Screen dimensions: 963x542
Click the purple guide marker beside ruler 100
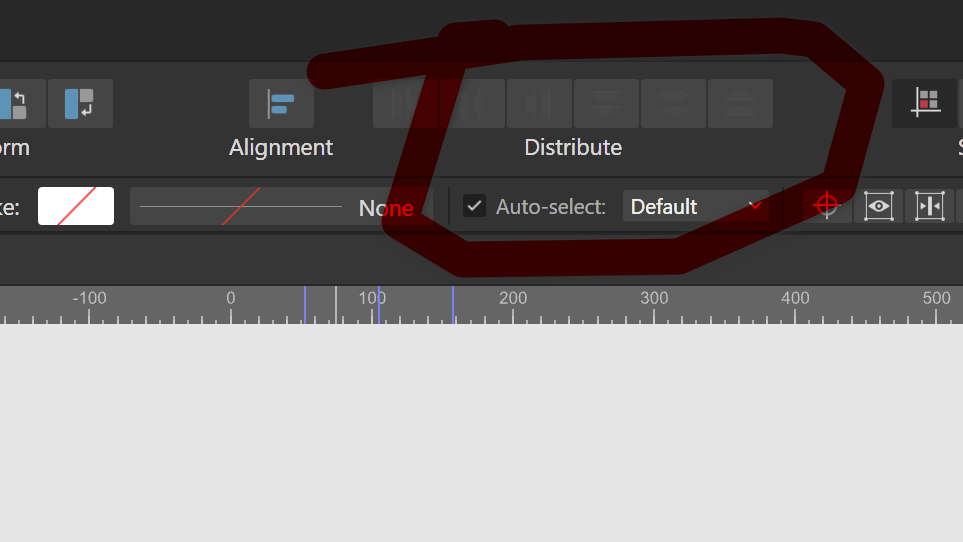point(379,305)
